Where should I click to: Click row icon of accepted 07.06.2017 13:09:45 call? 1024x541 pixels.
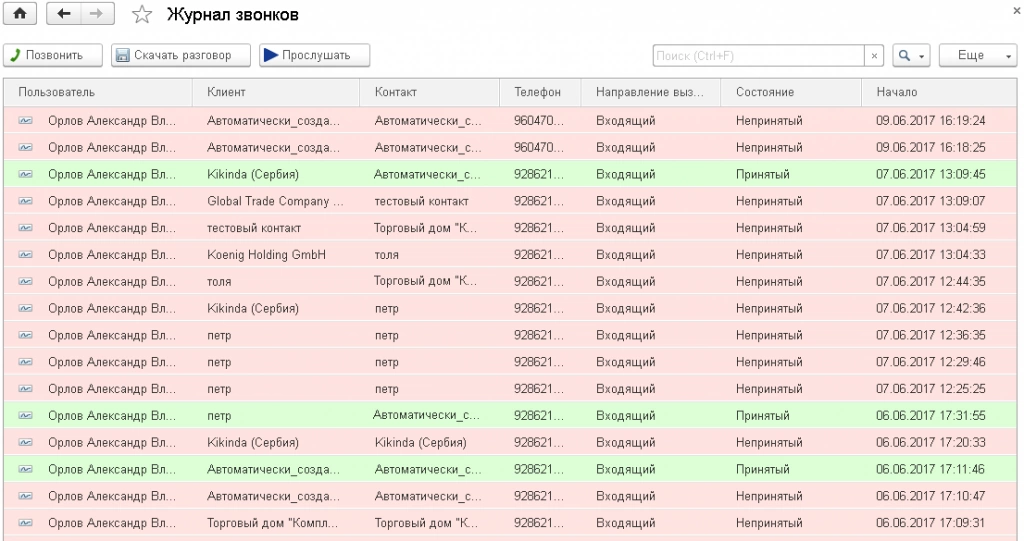click(x=25, y=175)
